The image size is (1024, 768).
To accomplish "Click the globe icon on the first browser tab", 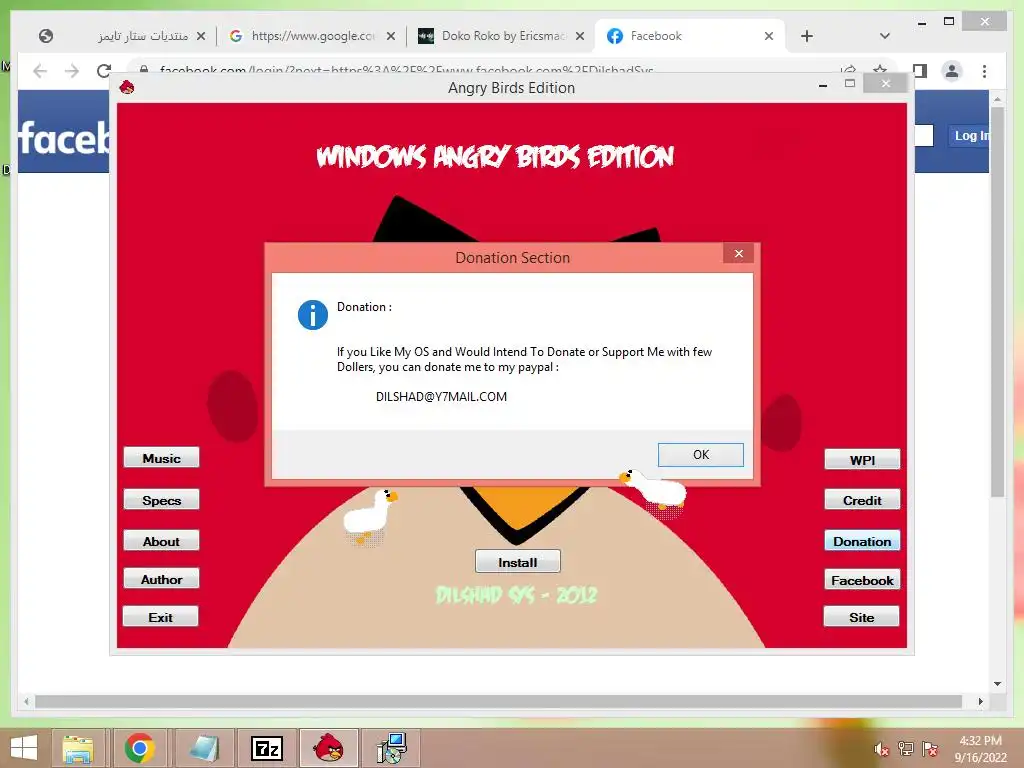I will pyautogui.click(x=46, y=36).
